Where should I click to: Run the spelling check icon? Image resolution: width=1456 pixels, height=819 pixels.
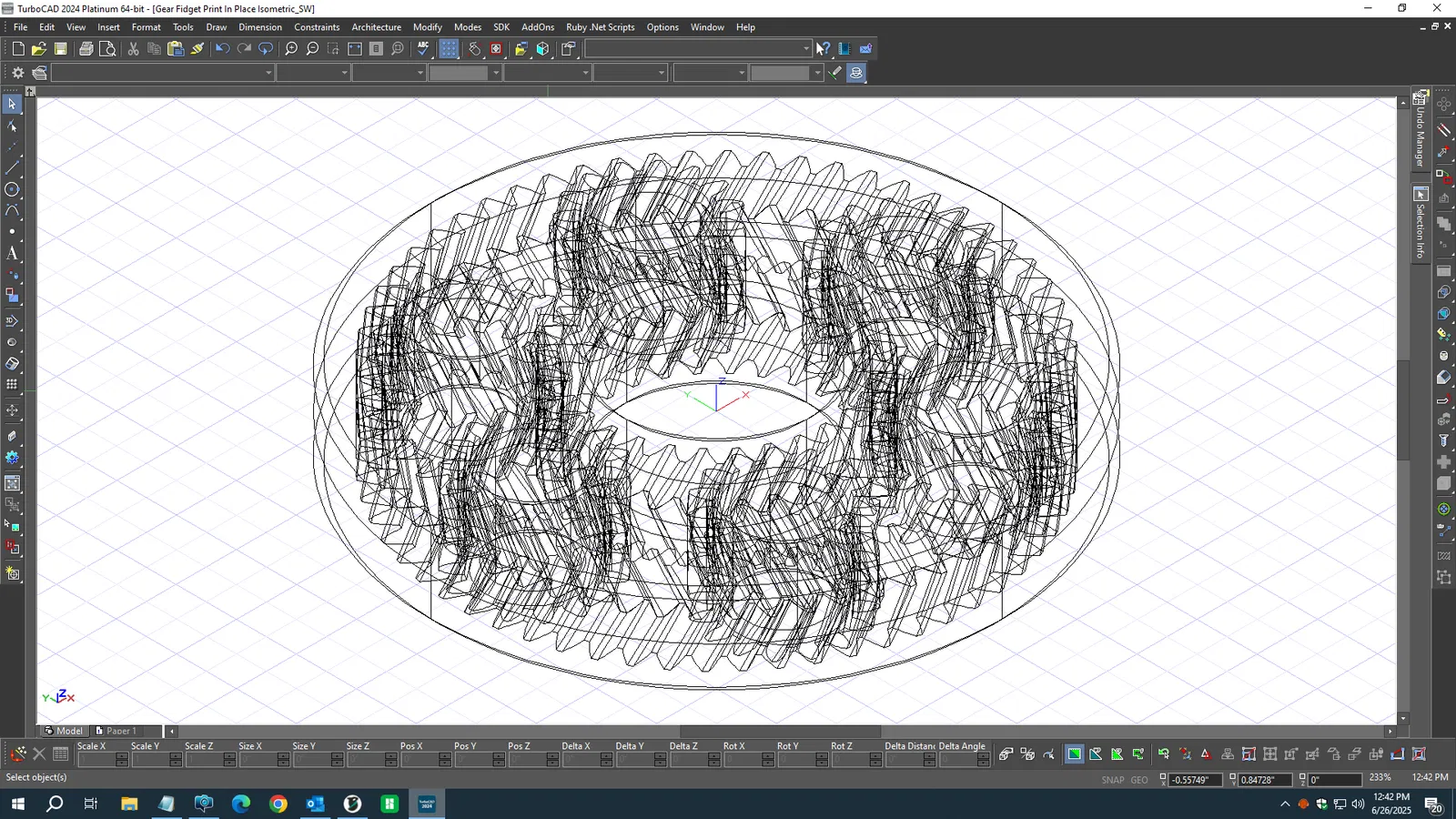423,49
